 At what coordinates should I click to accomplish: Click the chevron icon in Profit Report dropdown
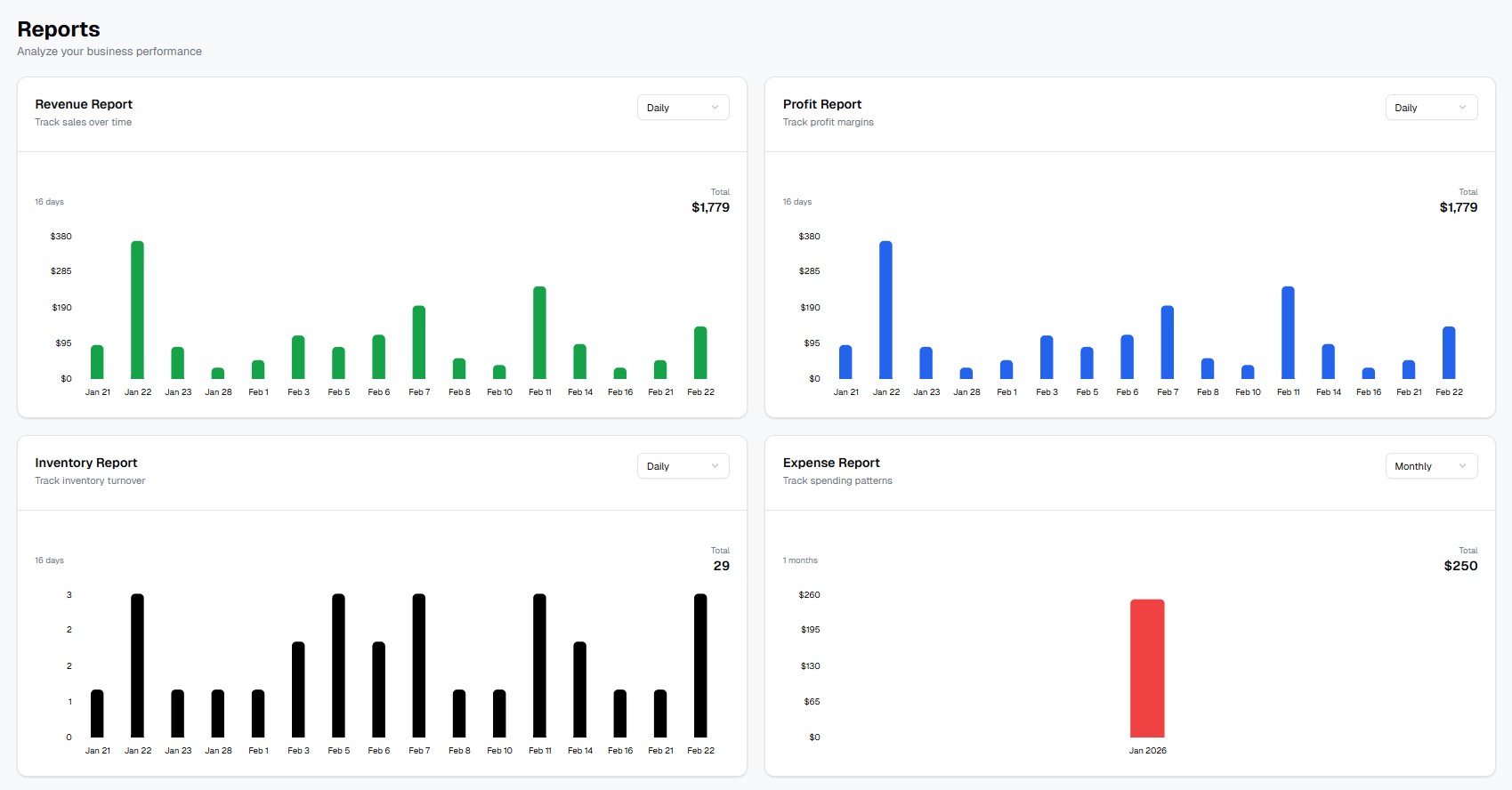click(x=1462, y=108)
